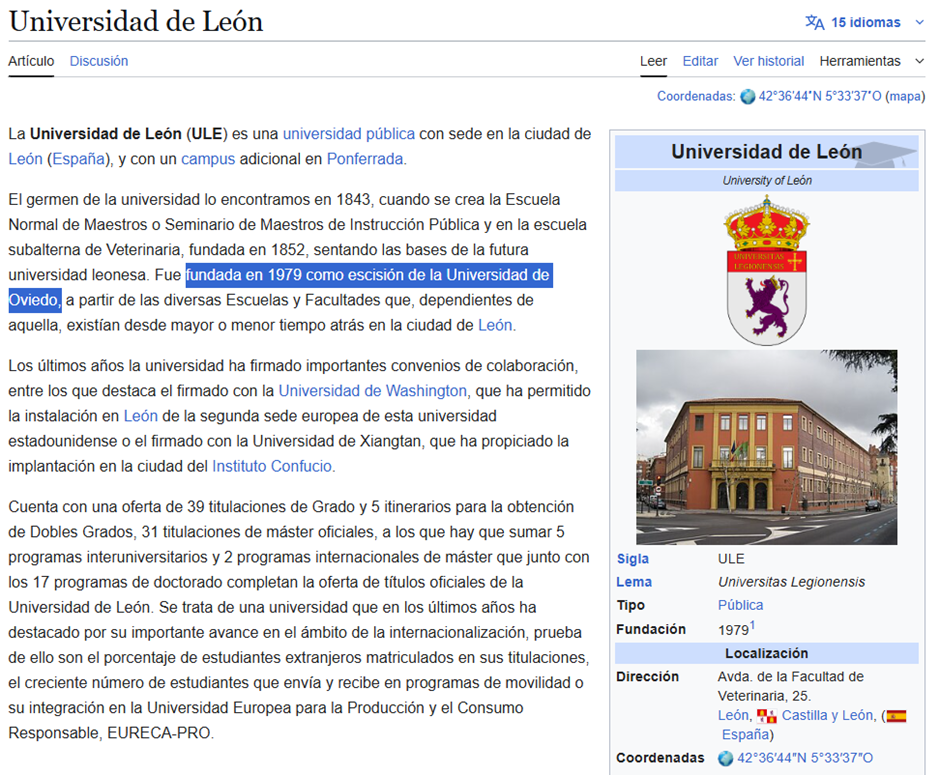Open the university coat of arms image
Image resolution: width=940 pixels, height=775 pixels.
tap(766, 270)
